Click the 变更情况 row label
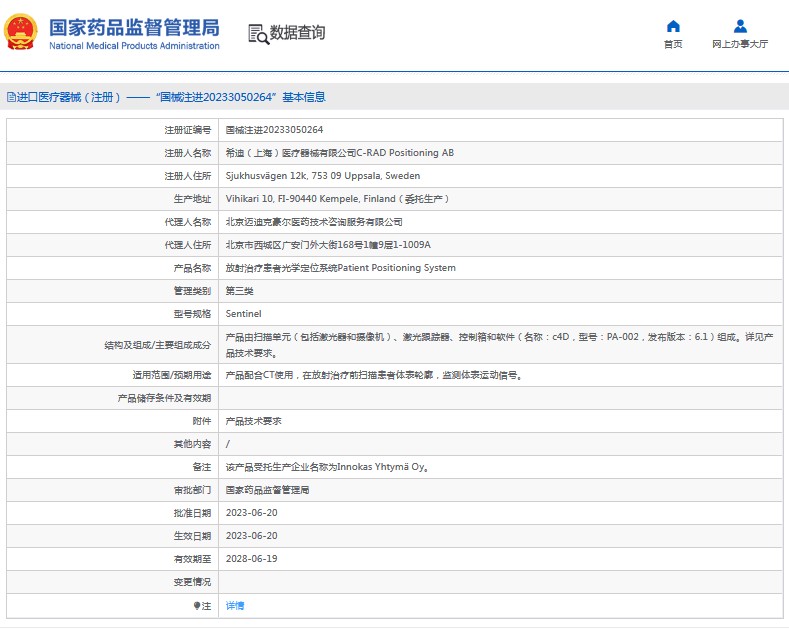The image size is (789, 629). pos(192,582)
